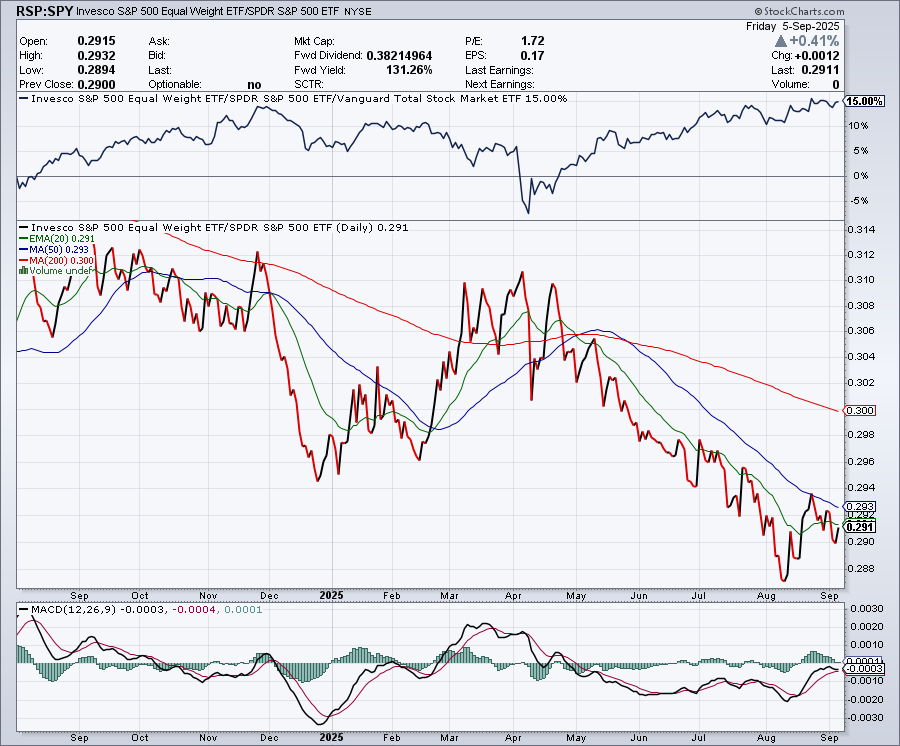The height and width of the screenshot is (746, 900).
Task: Select the Open value 0.2915
Action: coord(96,41)
